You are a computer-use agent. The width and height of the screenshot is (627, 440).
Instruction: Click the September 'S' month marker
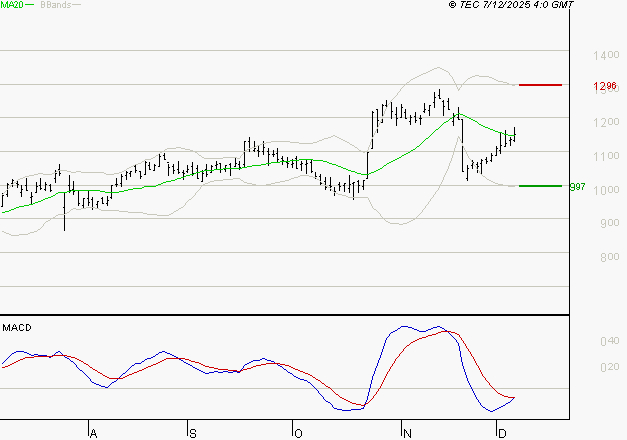pyautogui.click(x=193, y=433)
